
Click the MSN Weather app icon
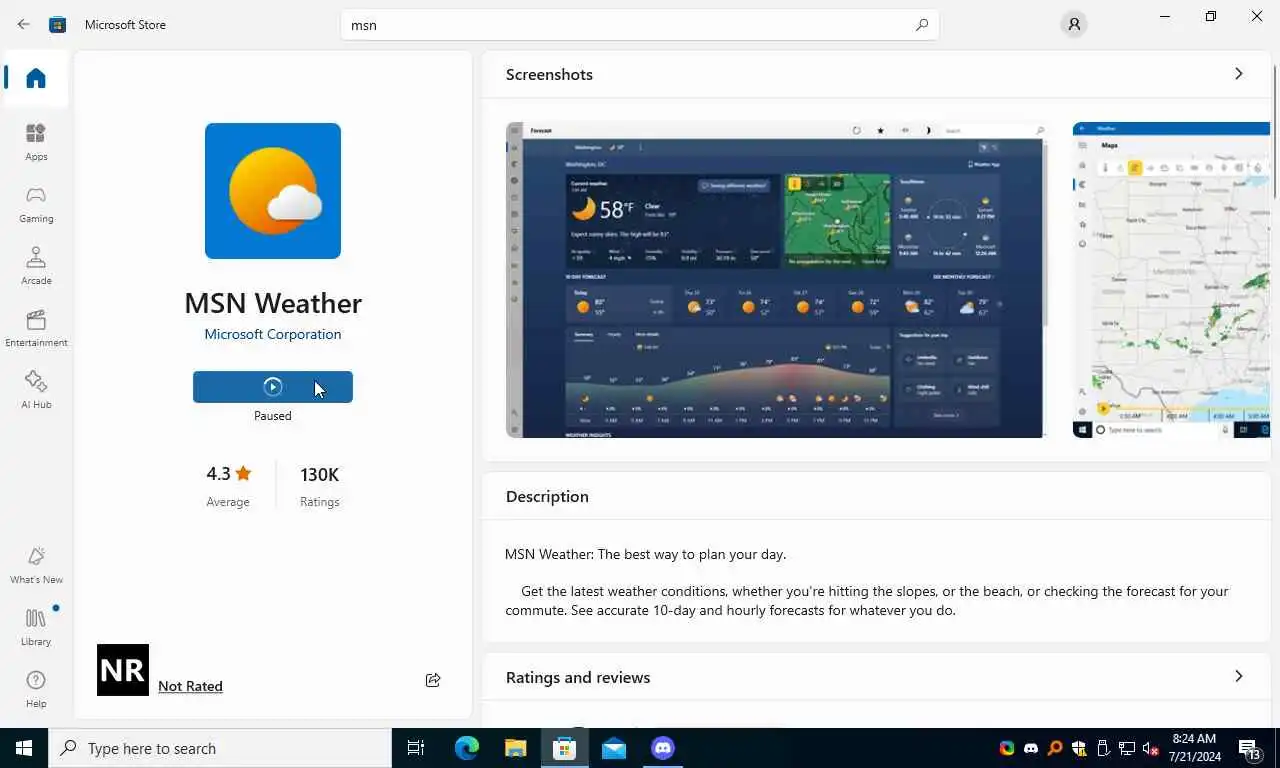[x=273, y=191]
